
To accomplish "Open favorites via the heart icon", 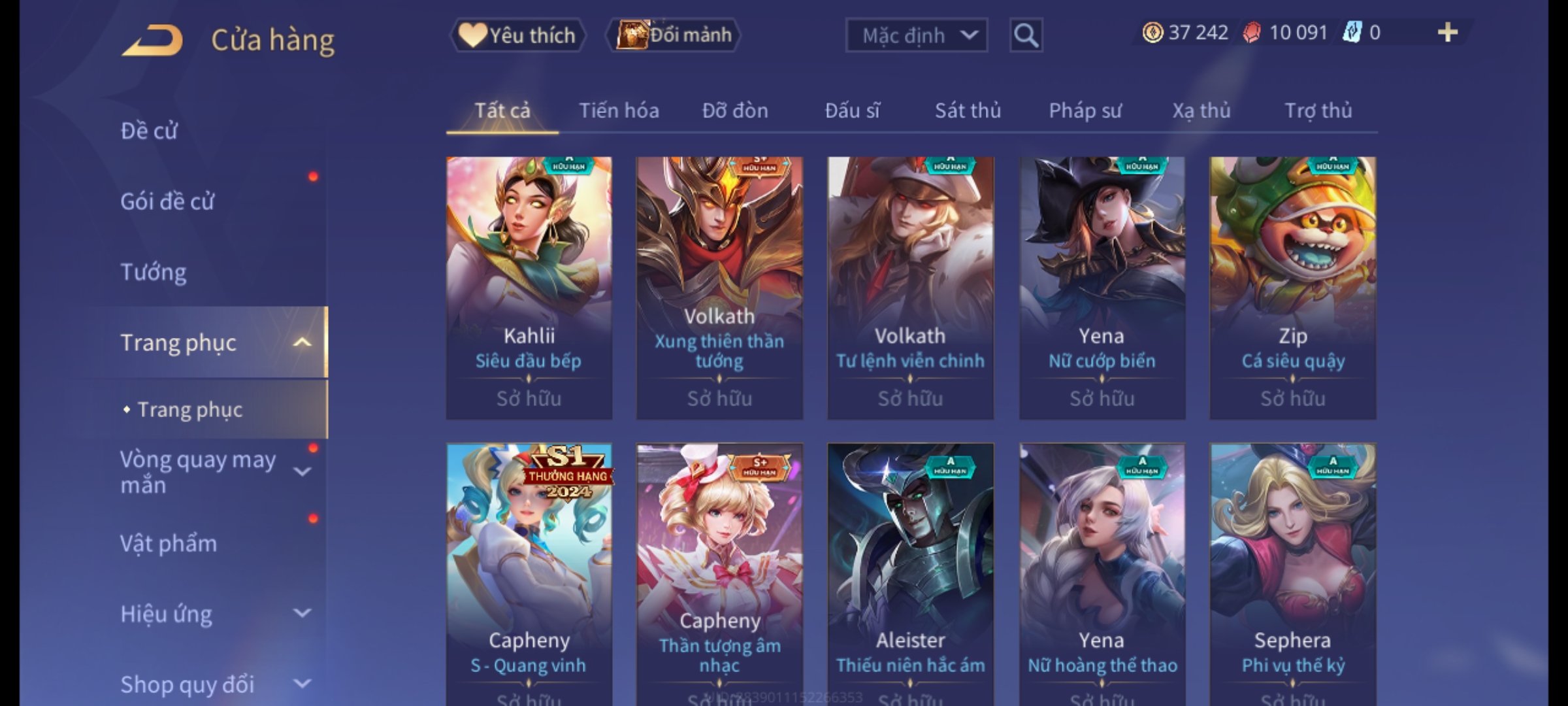I will 472,35.
